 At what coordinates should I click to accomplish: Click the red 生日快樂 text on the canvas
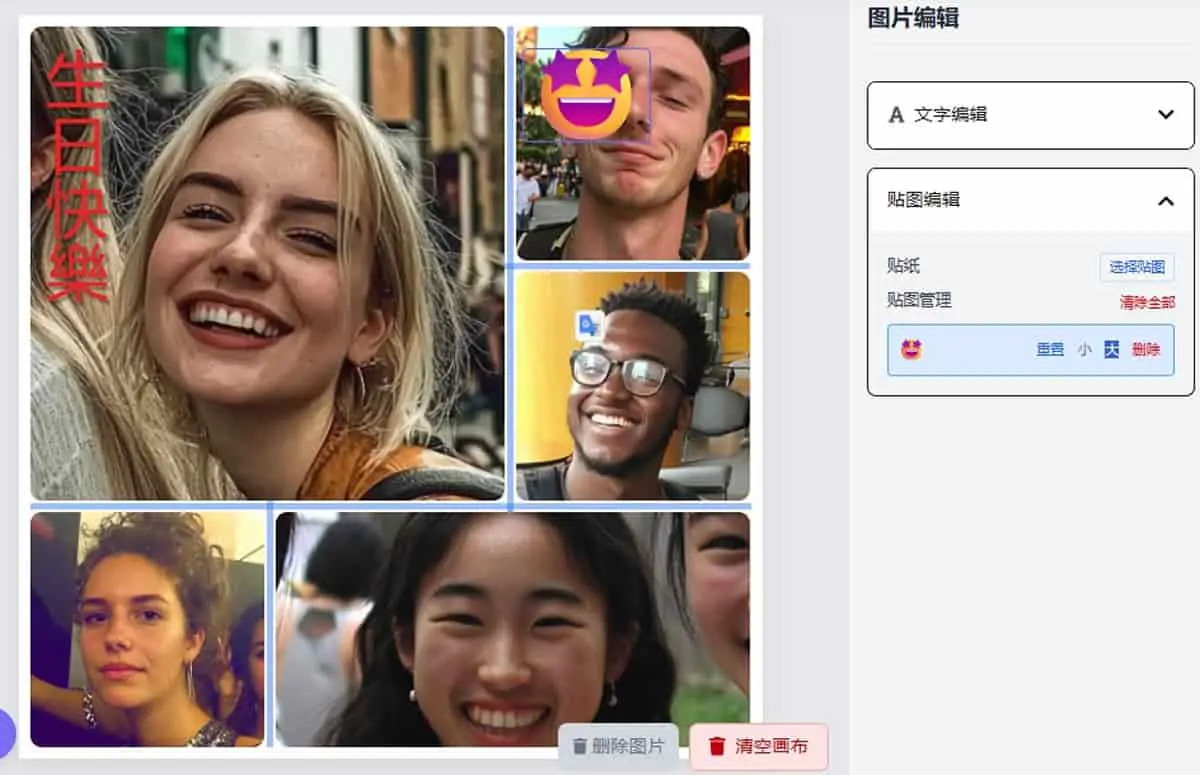coord(77,177)
